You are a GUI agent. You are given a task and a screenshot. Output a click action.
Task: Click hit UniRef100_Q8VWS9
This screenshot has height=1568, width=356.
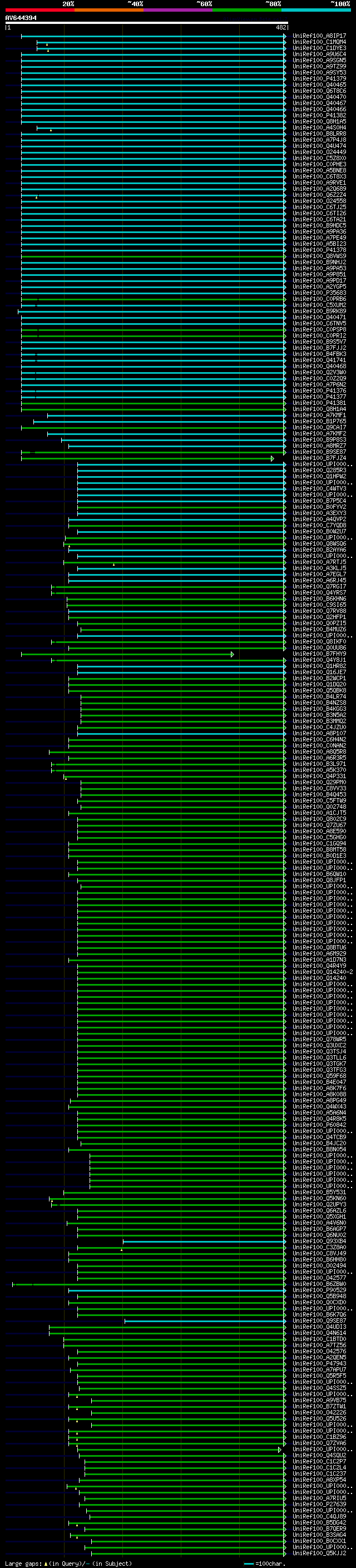point(319,256)
